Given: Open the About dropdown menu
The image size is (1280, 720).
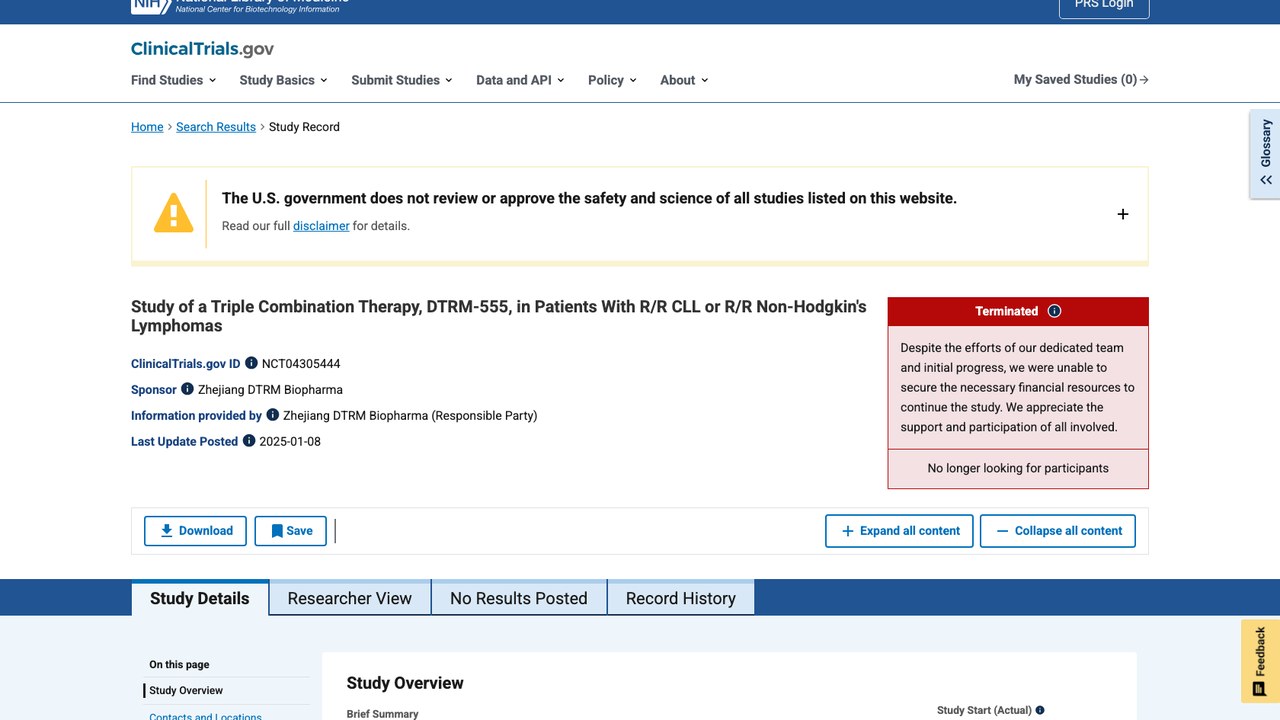Looking at the screenshot, I should point(684,80).
